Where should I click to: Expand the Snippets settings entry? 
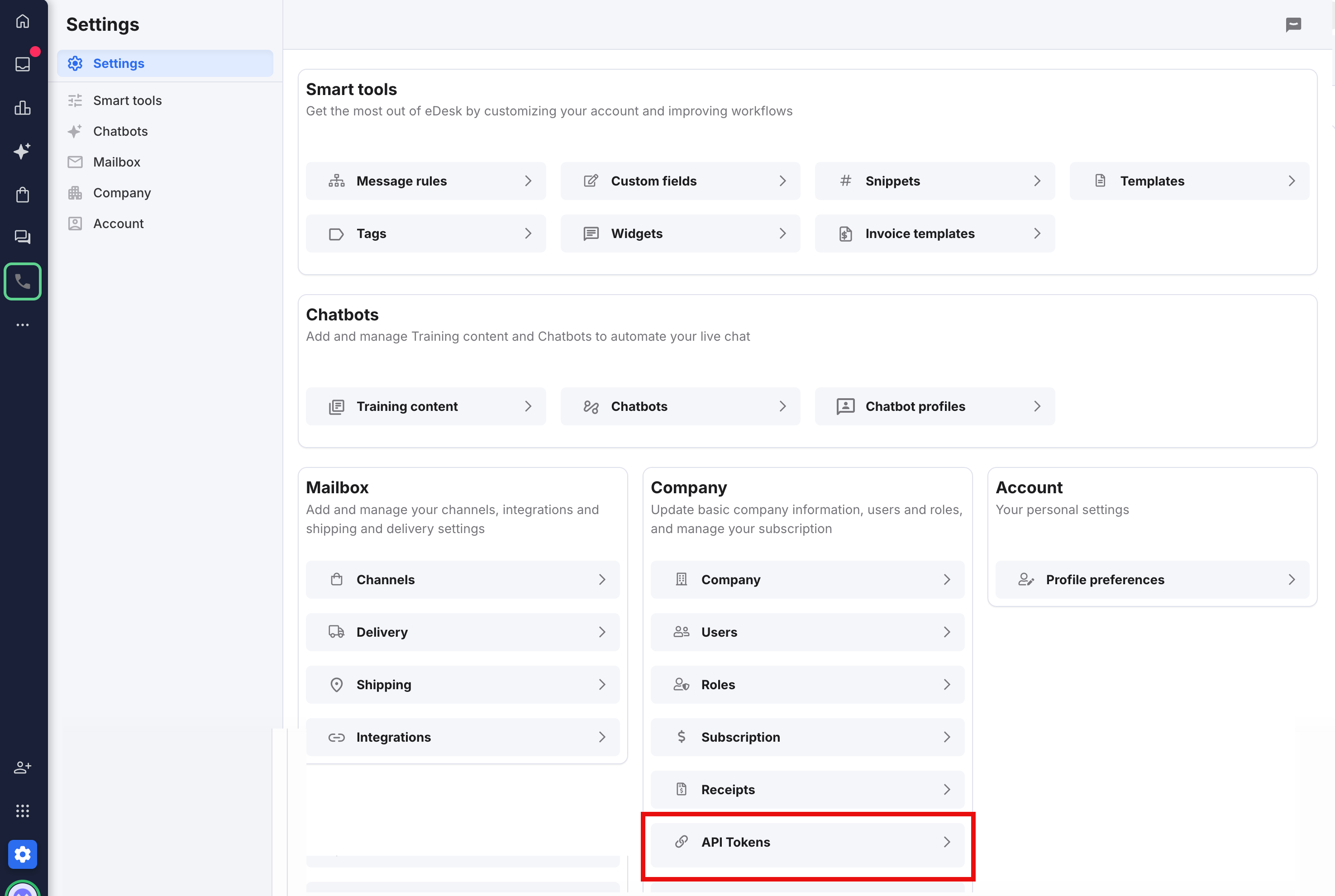coord(934,181)
